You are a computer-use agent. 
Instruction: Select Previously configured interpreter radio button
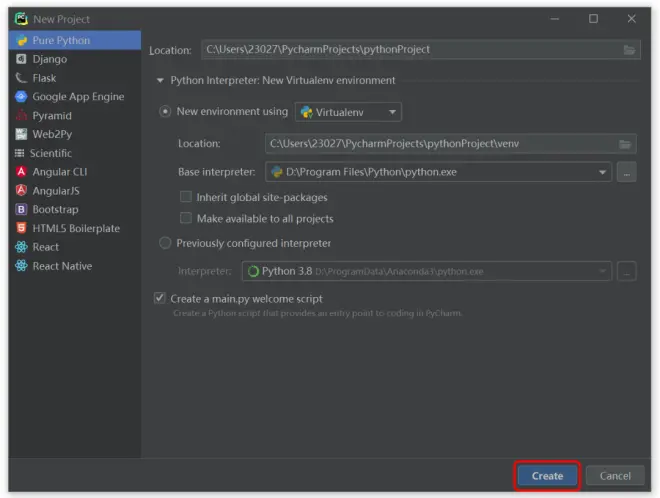(165, 243)
